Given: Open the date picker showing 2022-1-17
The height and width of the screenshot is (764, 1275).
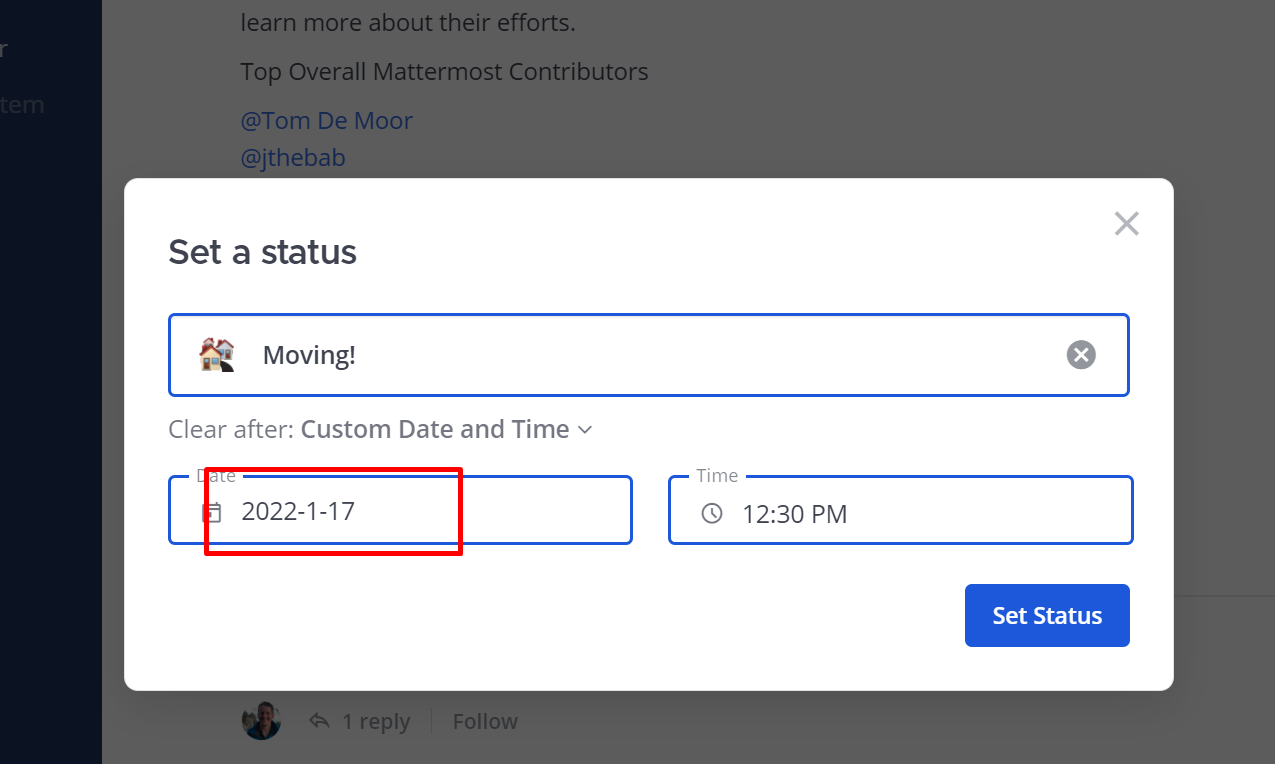Looking at the screenshot, I should (x=400, y=510).
